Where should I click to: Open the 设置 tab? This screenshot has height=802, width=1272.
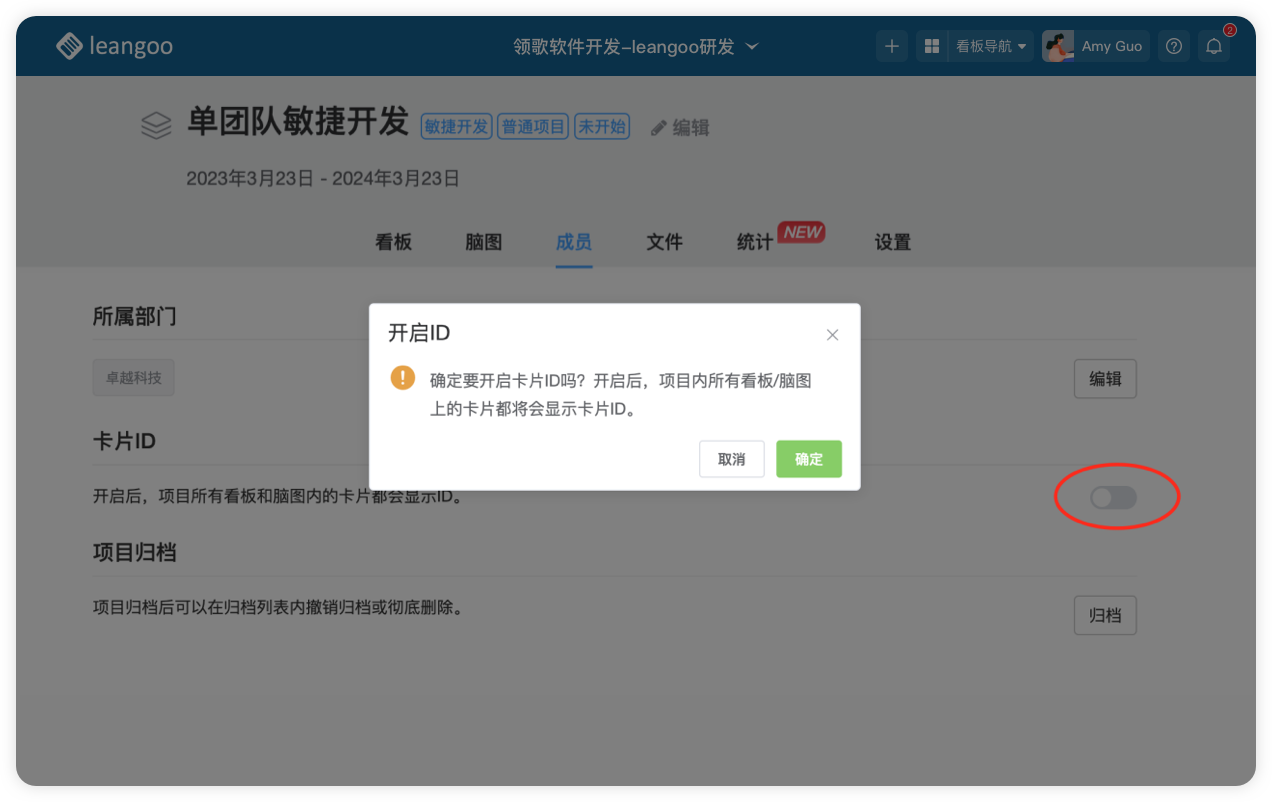click(x=892, y=242)
